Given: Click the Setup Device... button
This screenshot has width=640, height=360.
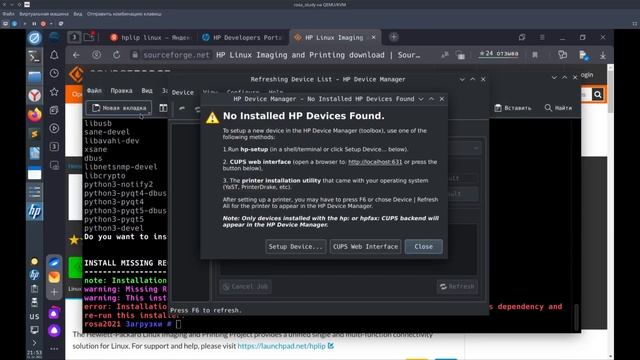Looking at the screenshot, I should click(296, 247).
